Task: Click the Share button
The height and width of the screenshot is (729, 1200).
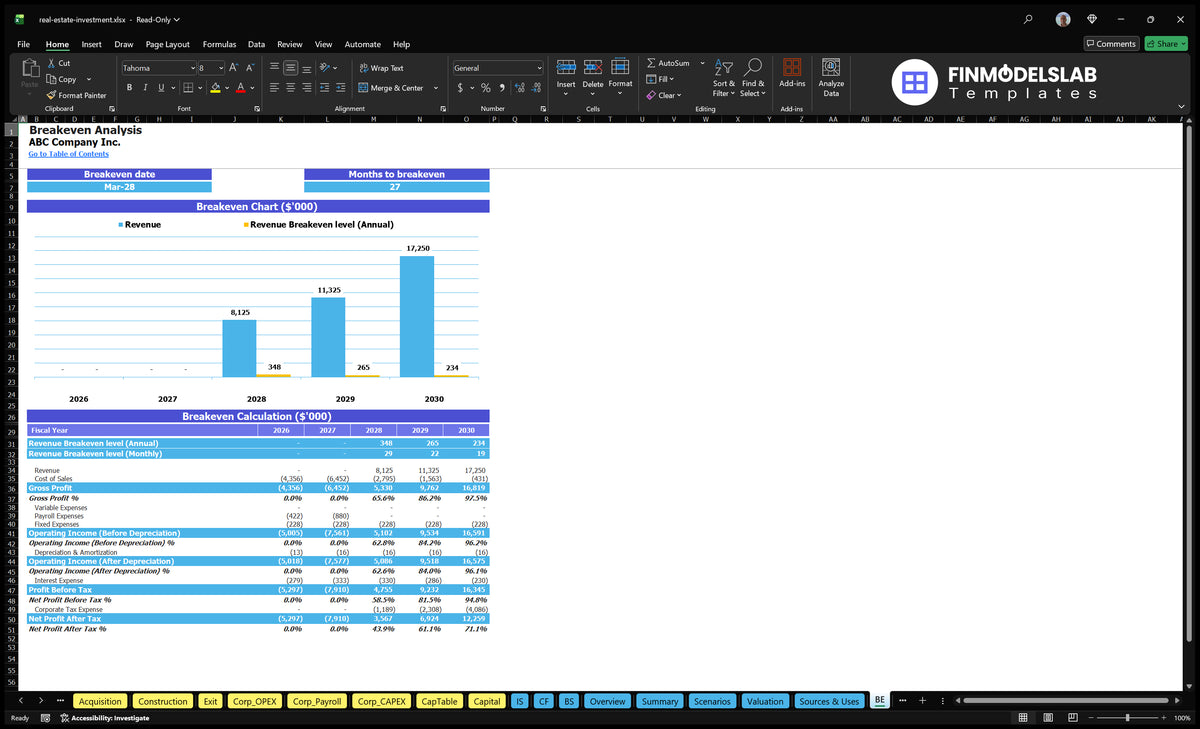Action: click(x=1165, y=44)
